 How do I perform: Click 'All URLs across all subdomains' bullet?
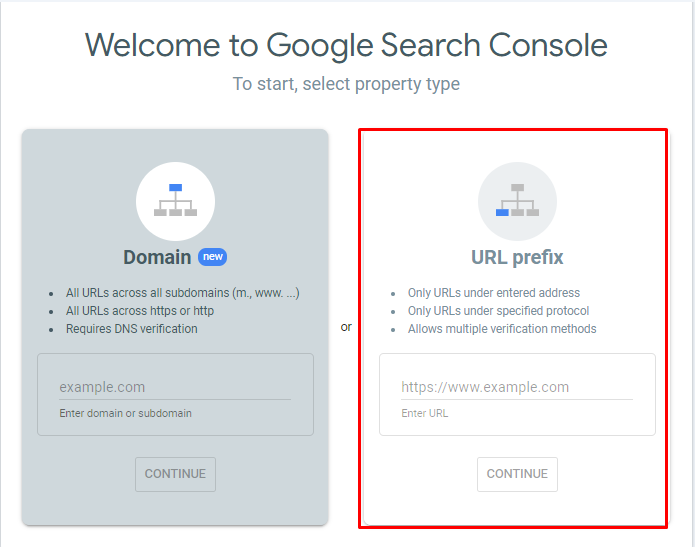tap(183, 293)
